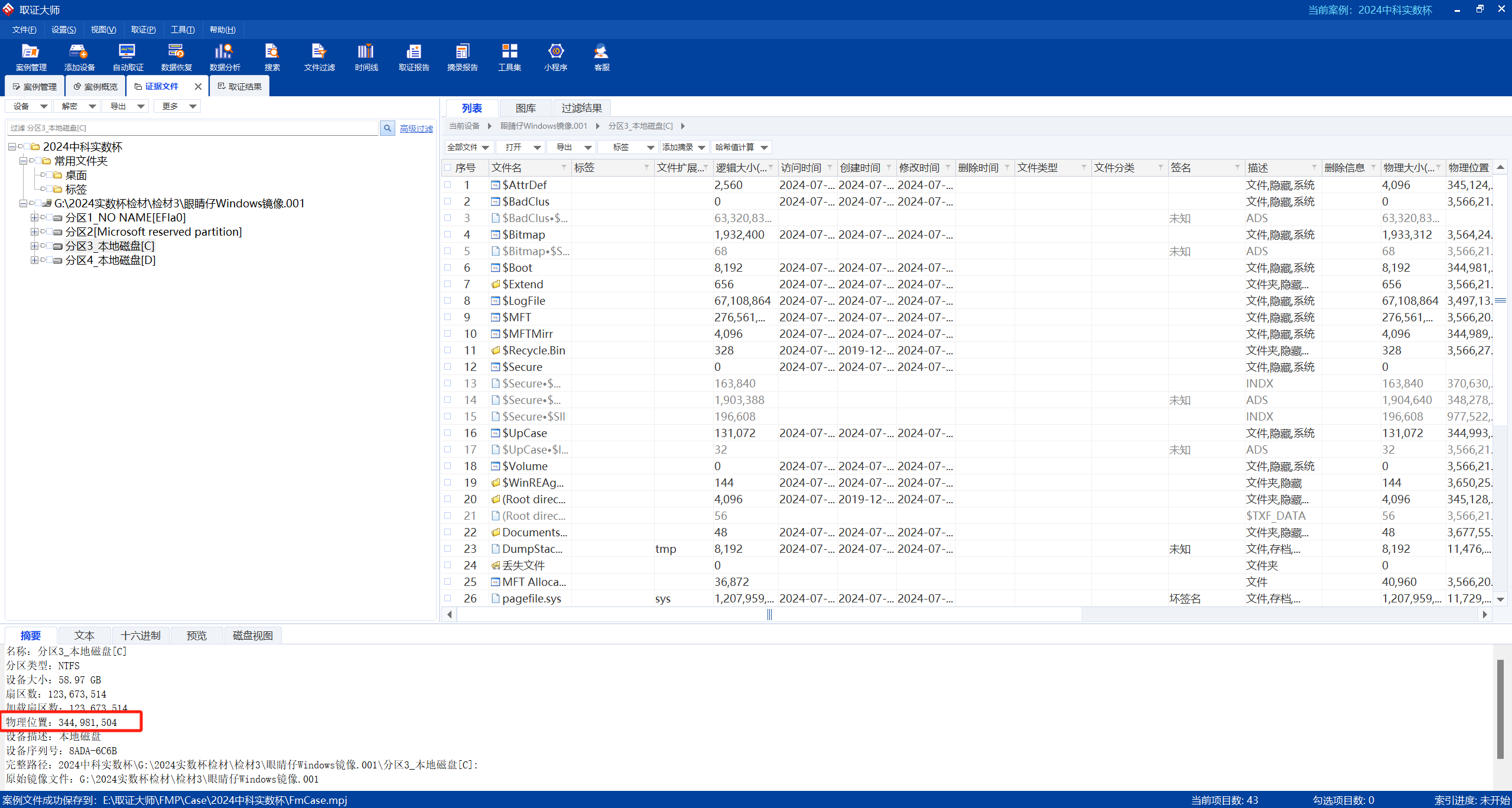Open the 解密 dropdown
The width and height of the screenshot is (1512, 808).
77,106
